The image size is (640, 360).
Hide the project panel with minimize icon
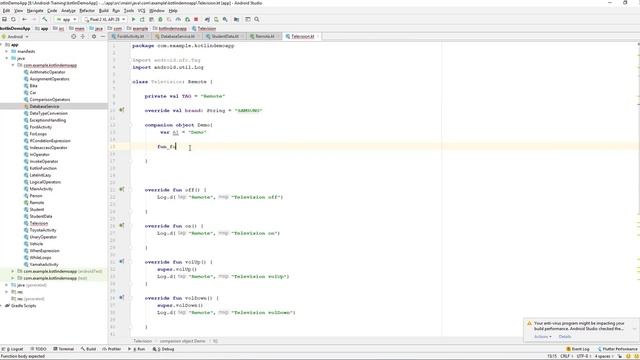[x=103, y=36]
